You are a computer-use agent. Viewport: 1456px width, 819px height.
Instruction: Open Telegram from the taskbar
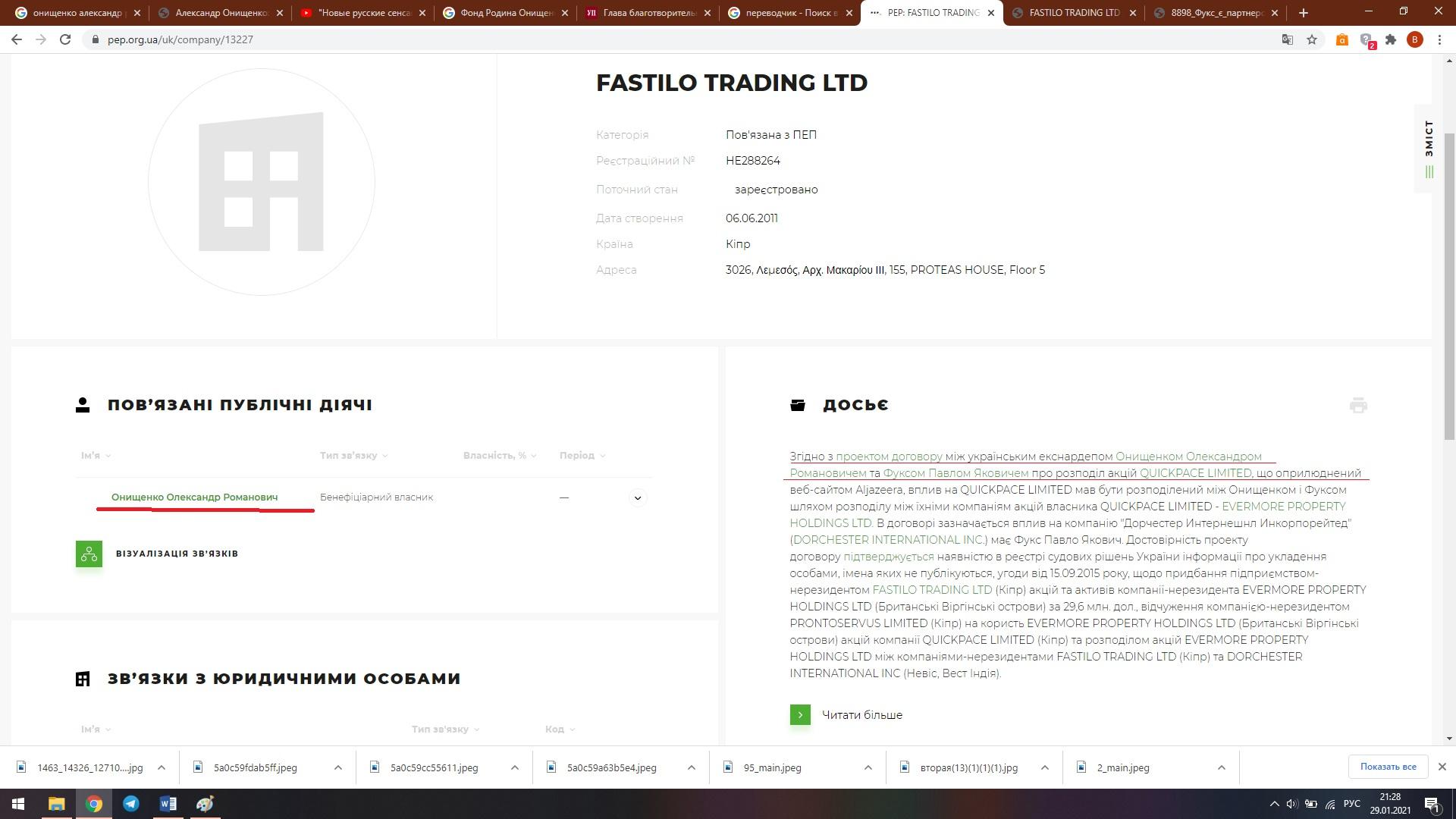point(130,804)
